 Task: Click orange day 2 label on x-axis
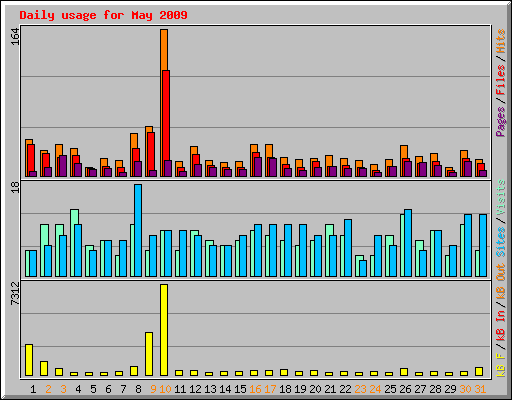[x=48, y=389]
